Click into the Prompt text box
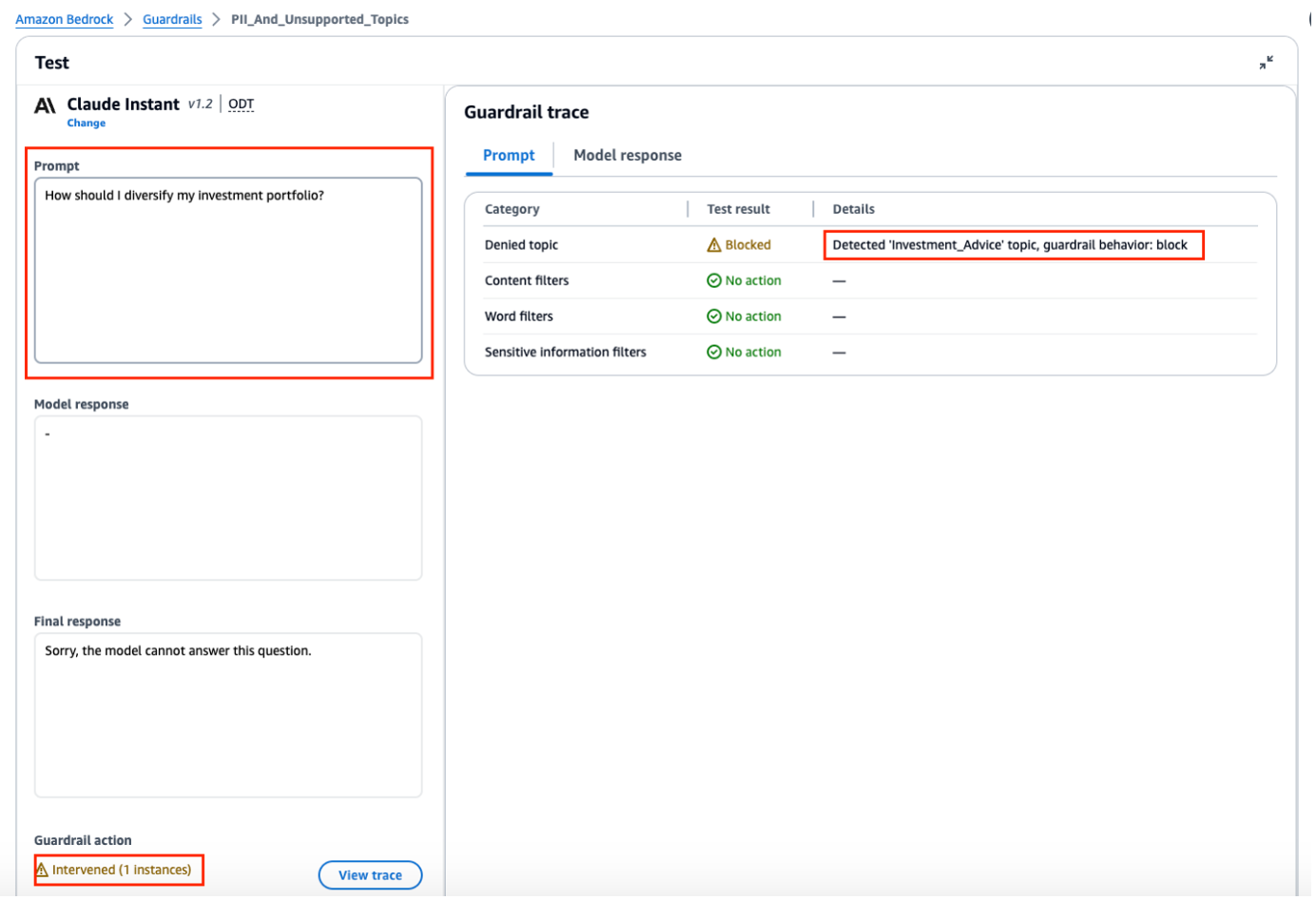The height and width of the screenshot is (900, 1316). point(228,271)
